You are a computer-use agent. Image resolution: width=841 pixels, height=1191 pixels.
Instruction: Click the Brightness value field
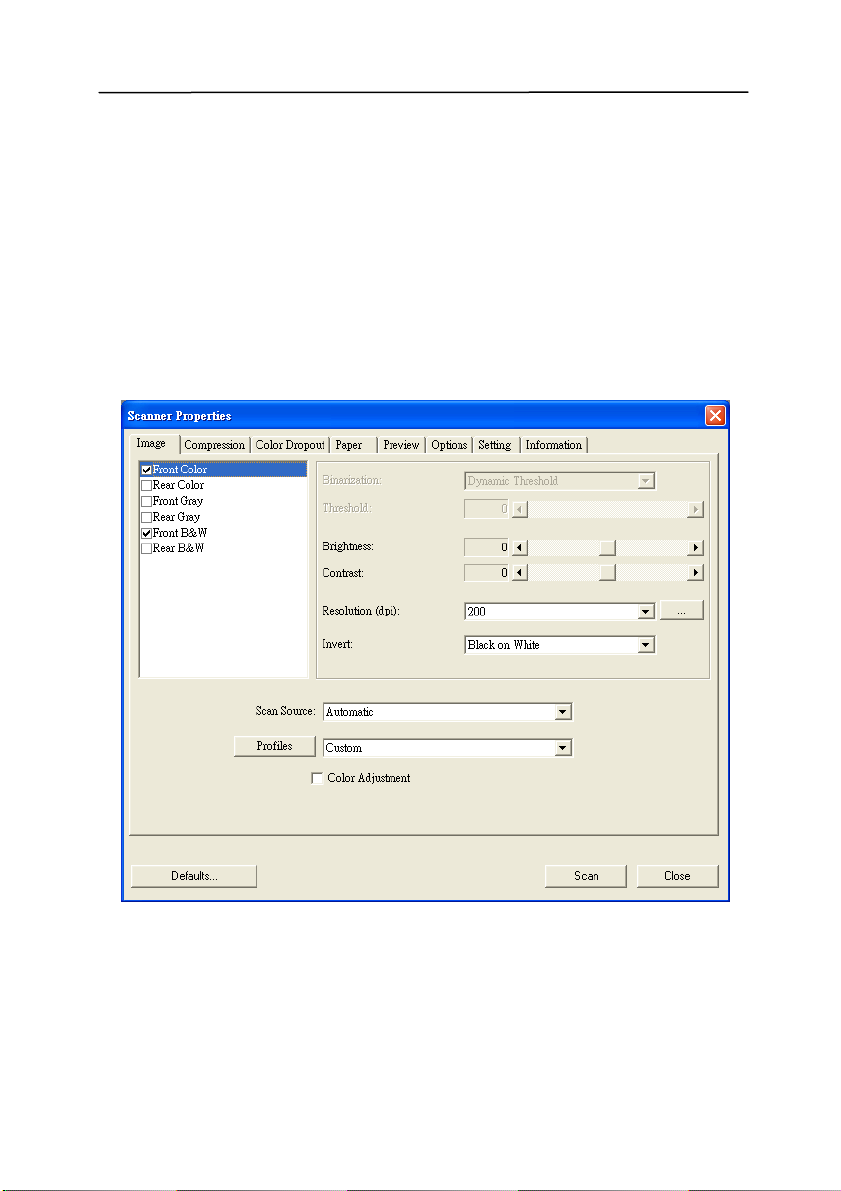(486, 548)
